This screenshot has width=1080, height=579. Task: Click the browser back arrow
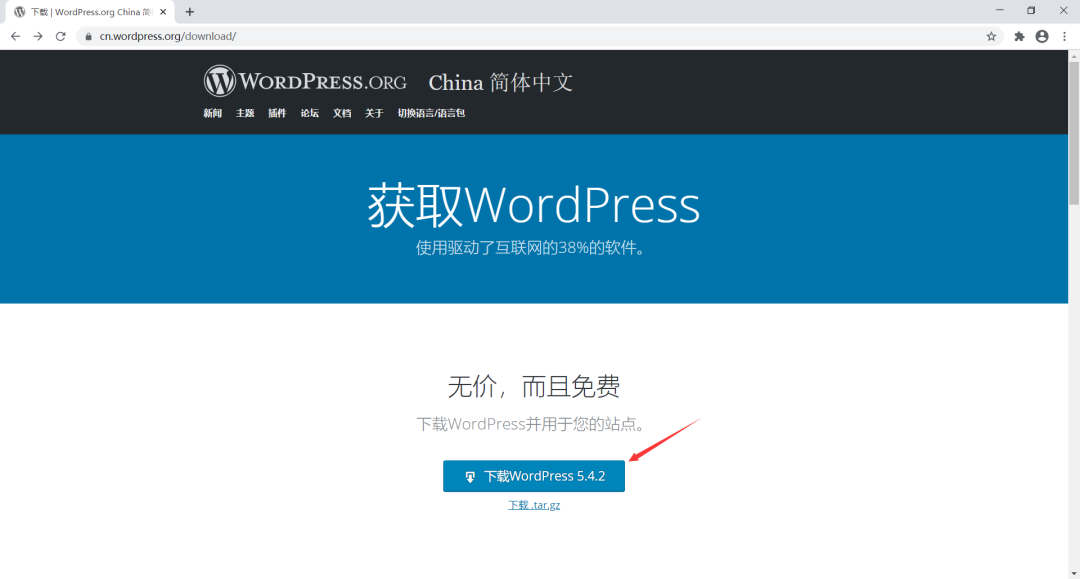tap(15, 36)
